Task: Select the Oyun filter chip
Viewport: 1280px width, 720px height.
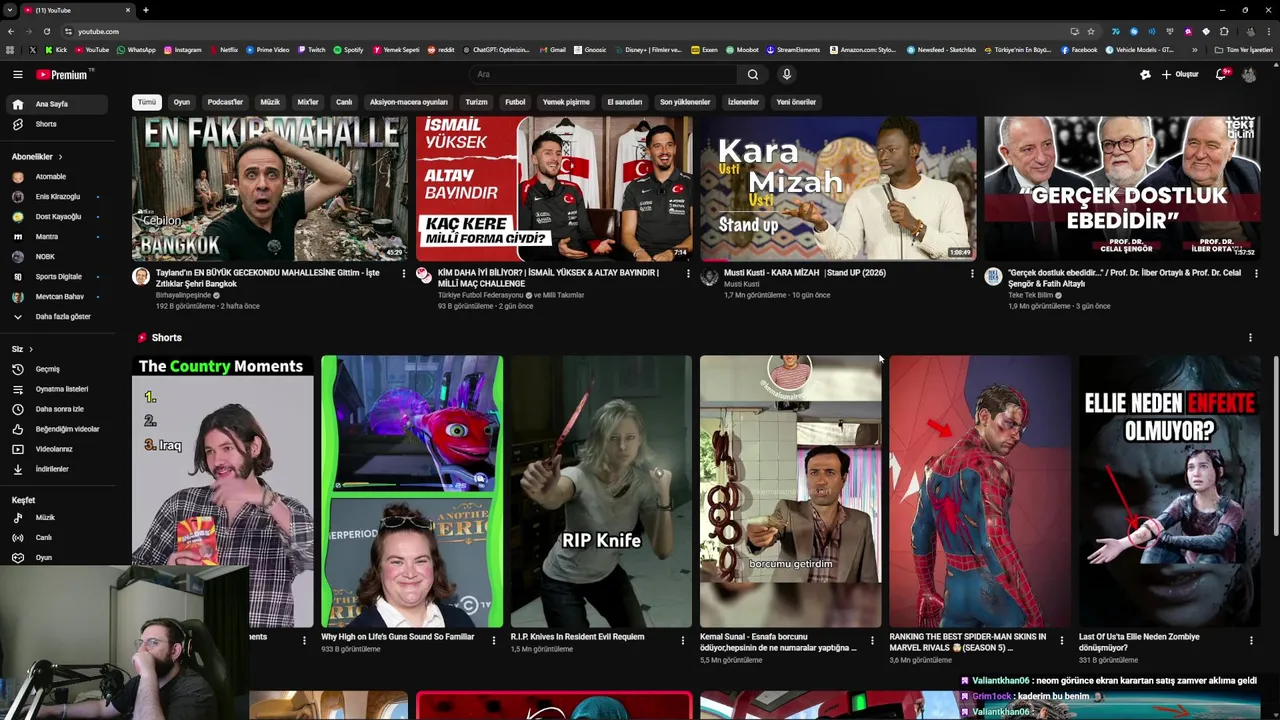Action: (x=181, y=102)
